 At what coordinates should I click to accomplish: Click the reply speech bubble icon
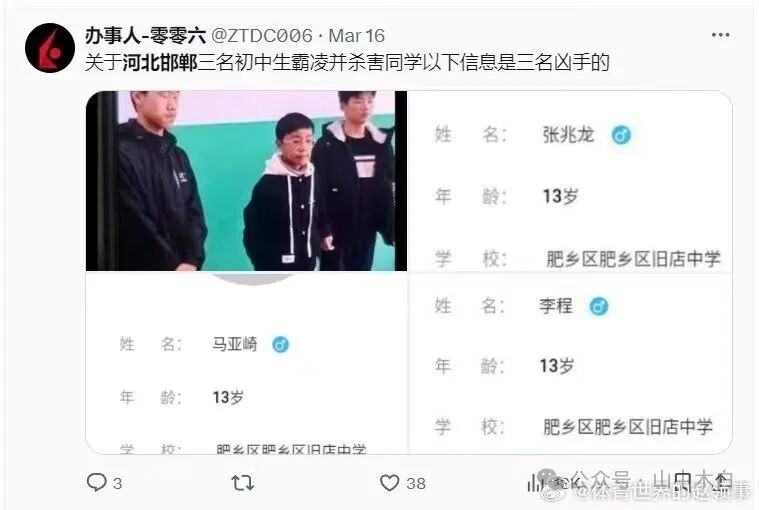pos(96,482)
